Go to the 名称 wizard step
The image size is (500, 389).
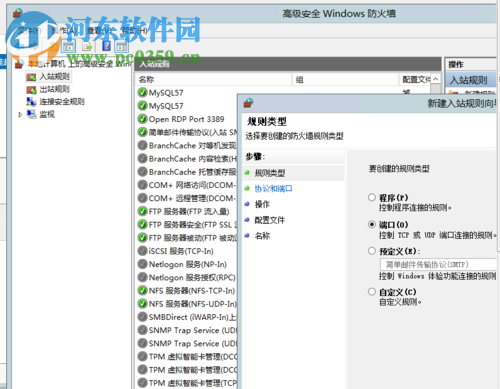pos(262,236)
